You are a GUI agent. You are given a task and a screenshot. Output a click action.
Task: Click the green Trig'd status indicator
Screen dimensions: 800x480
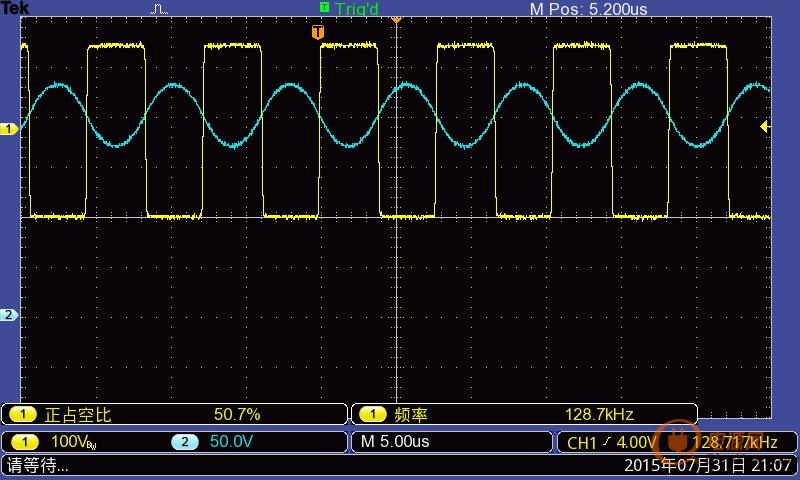click(x=349, y=9)
